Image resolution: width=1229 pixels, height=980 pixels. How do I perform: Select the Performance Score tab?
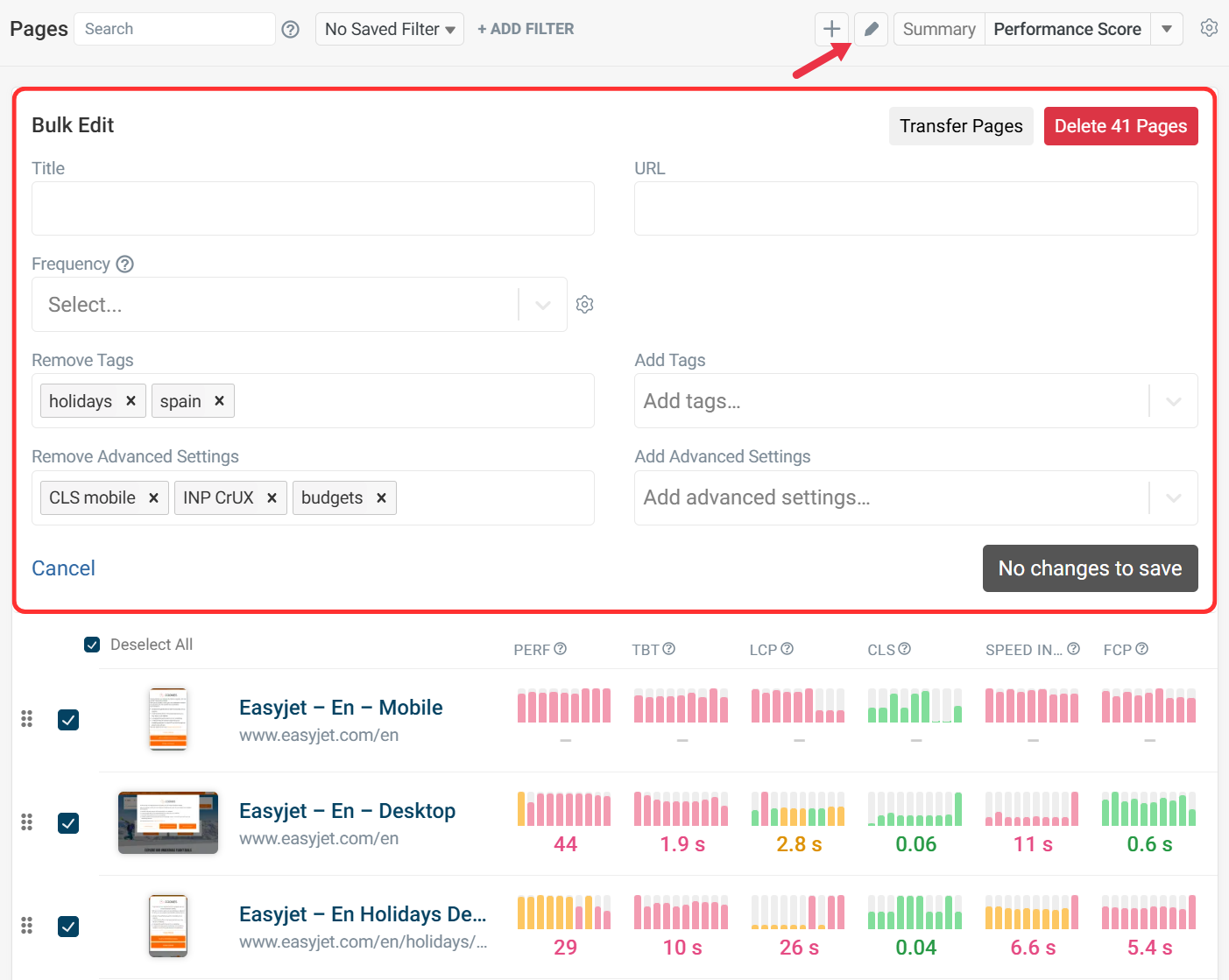coord(1067,29)
